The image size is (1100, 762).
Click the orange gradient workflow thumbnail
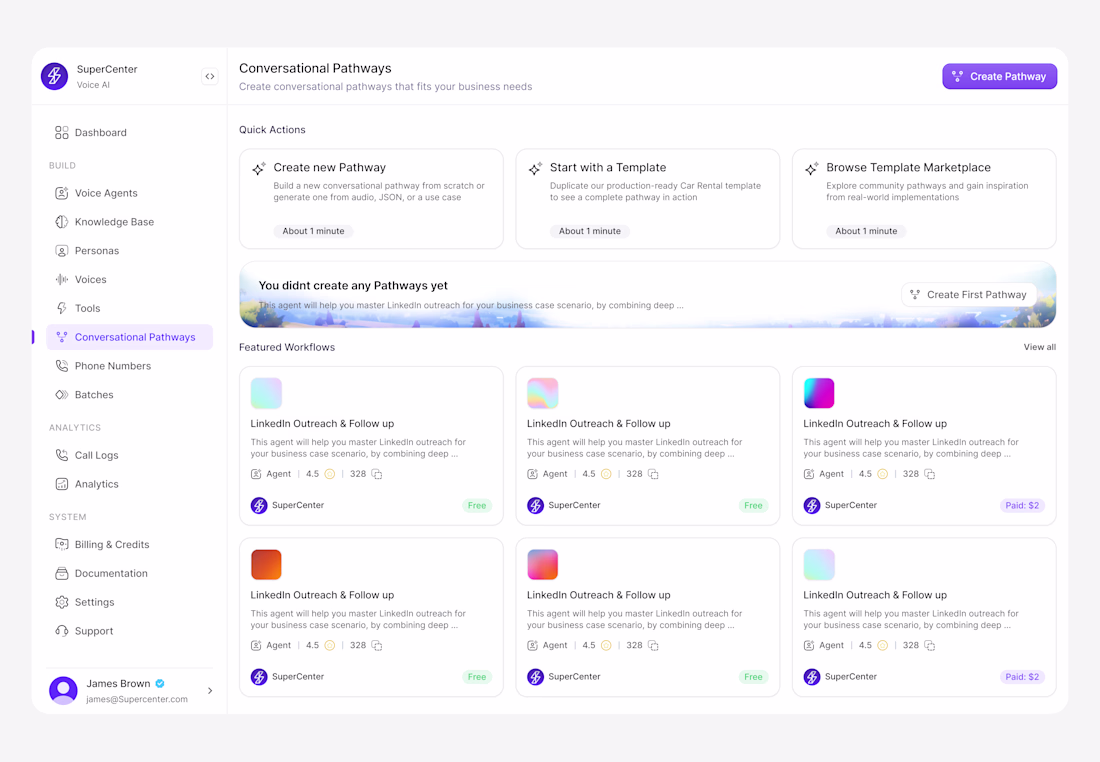(x=266, y=565)
